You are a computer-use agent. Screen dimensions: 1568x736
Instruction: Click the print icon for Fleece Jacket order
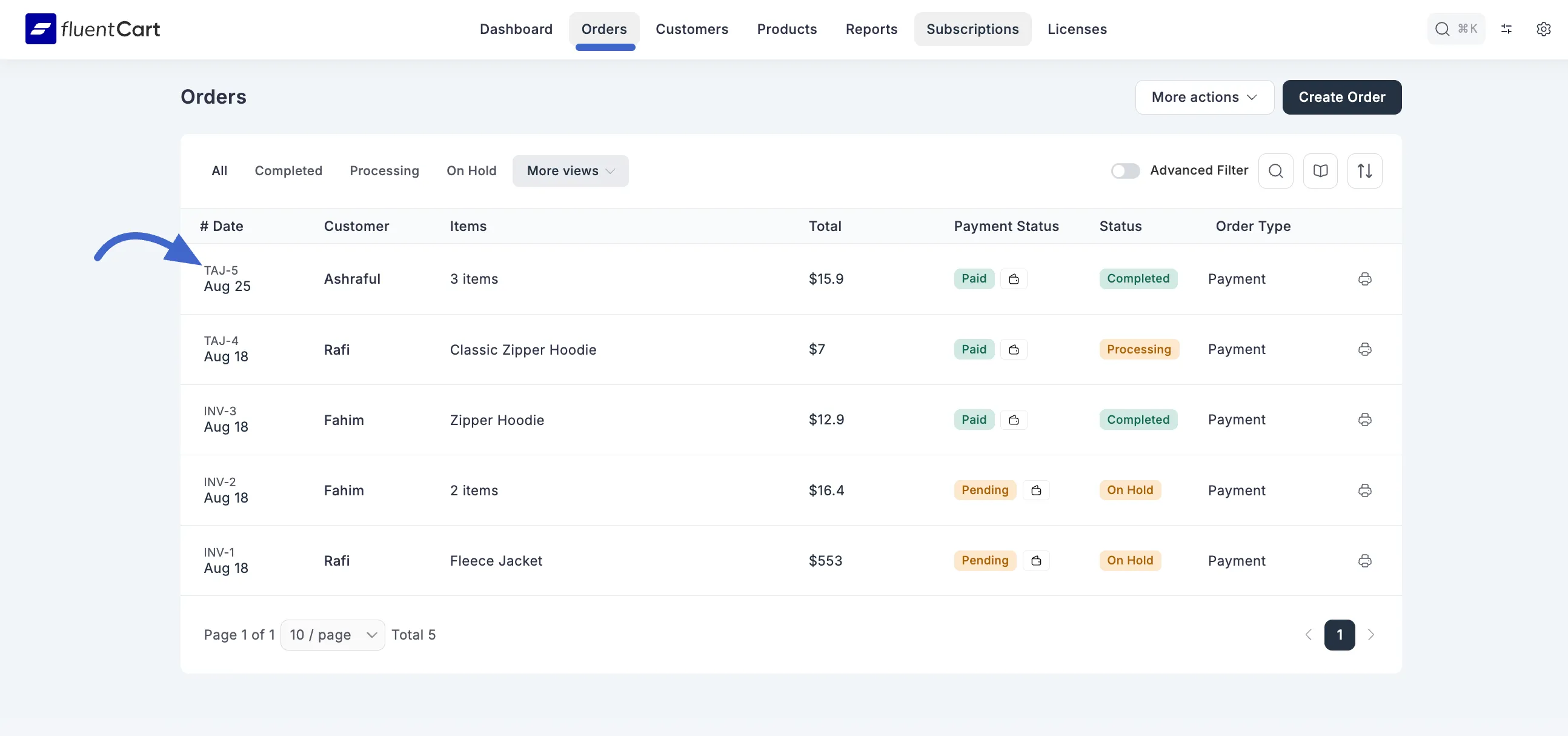pyautogui.click(x=1364, y=561)
